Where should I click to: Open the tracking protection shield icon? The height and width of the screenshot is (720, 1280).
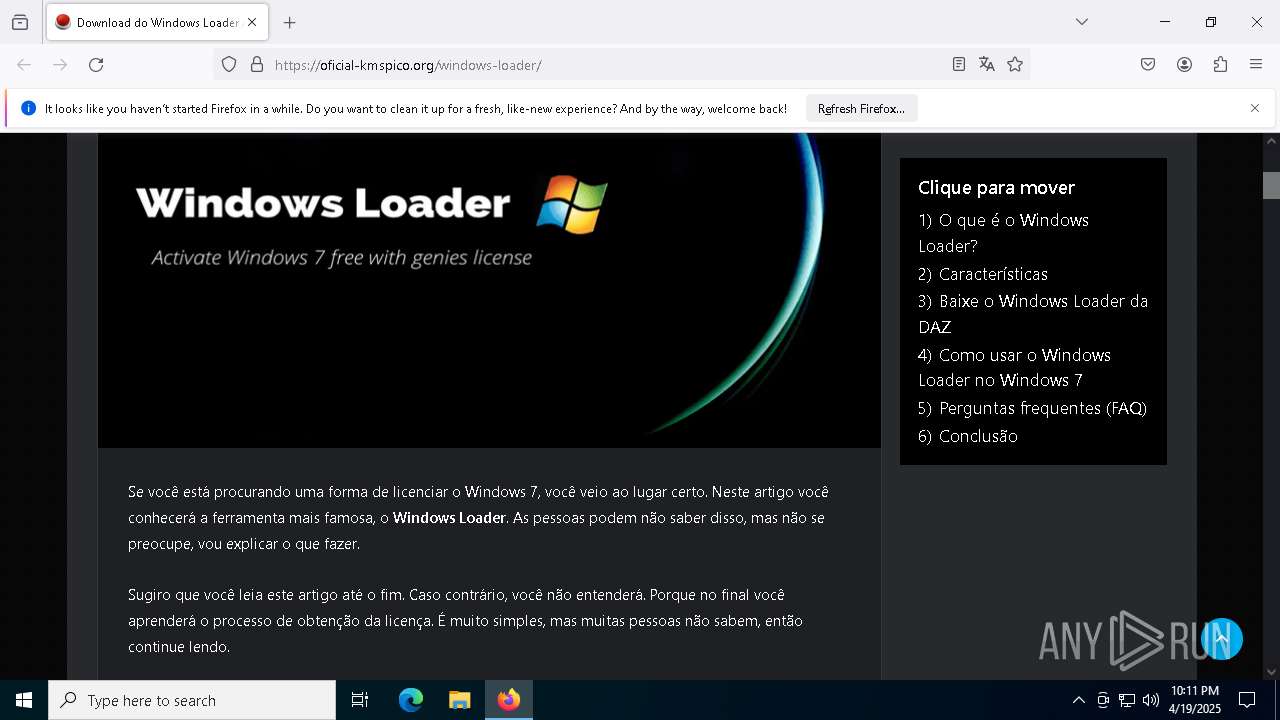229,65
